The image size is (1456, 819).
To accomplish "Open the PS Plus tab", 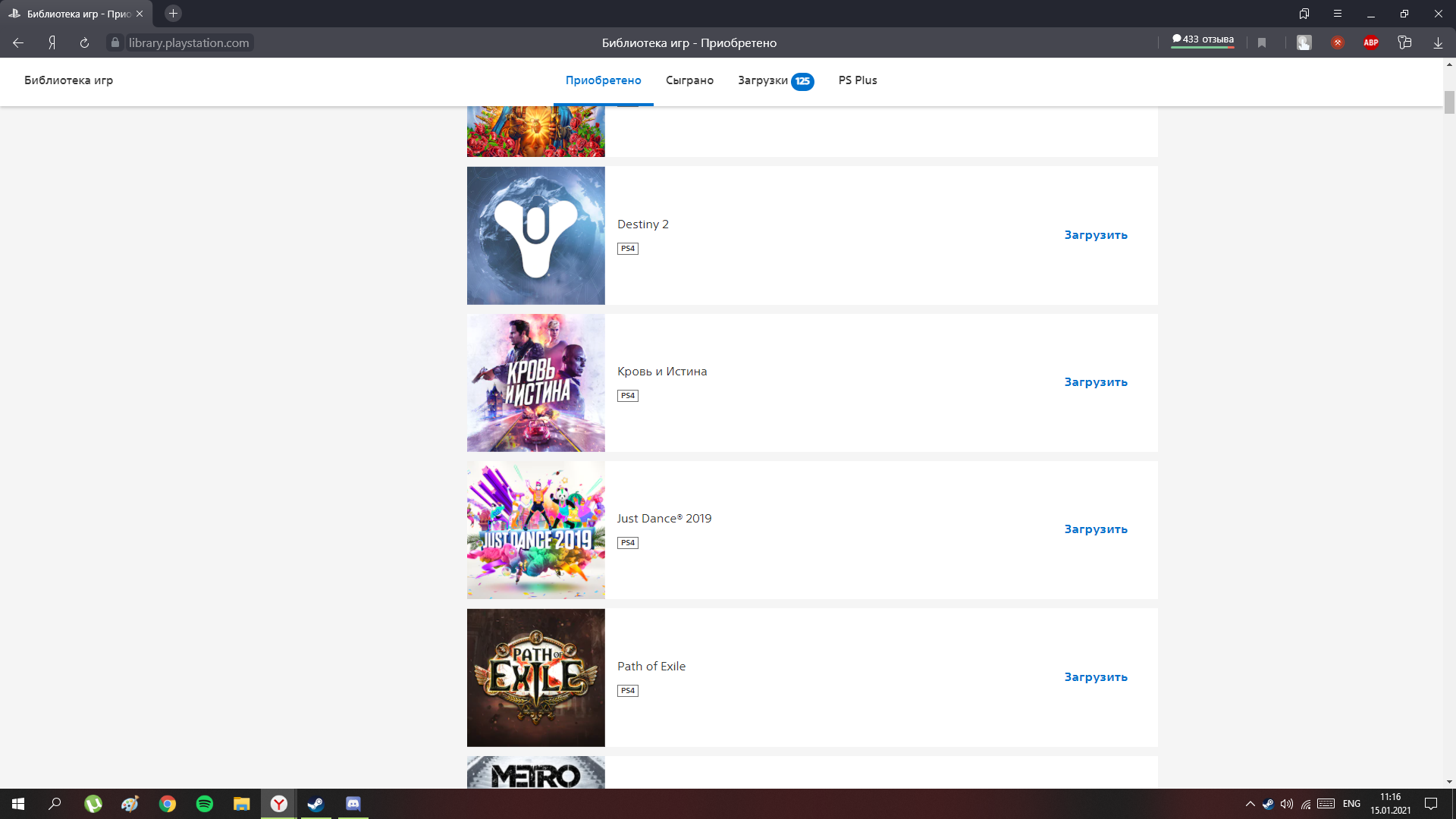I will 858,80.
